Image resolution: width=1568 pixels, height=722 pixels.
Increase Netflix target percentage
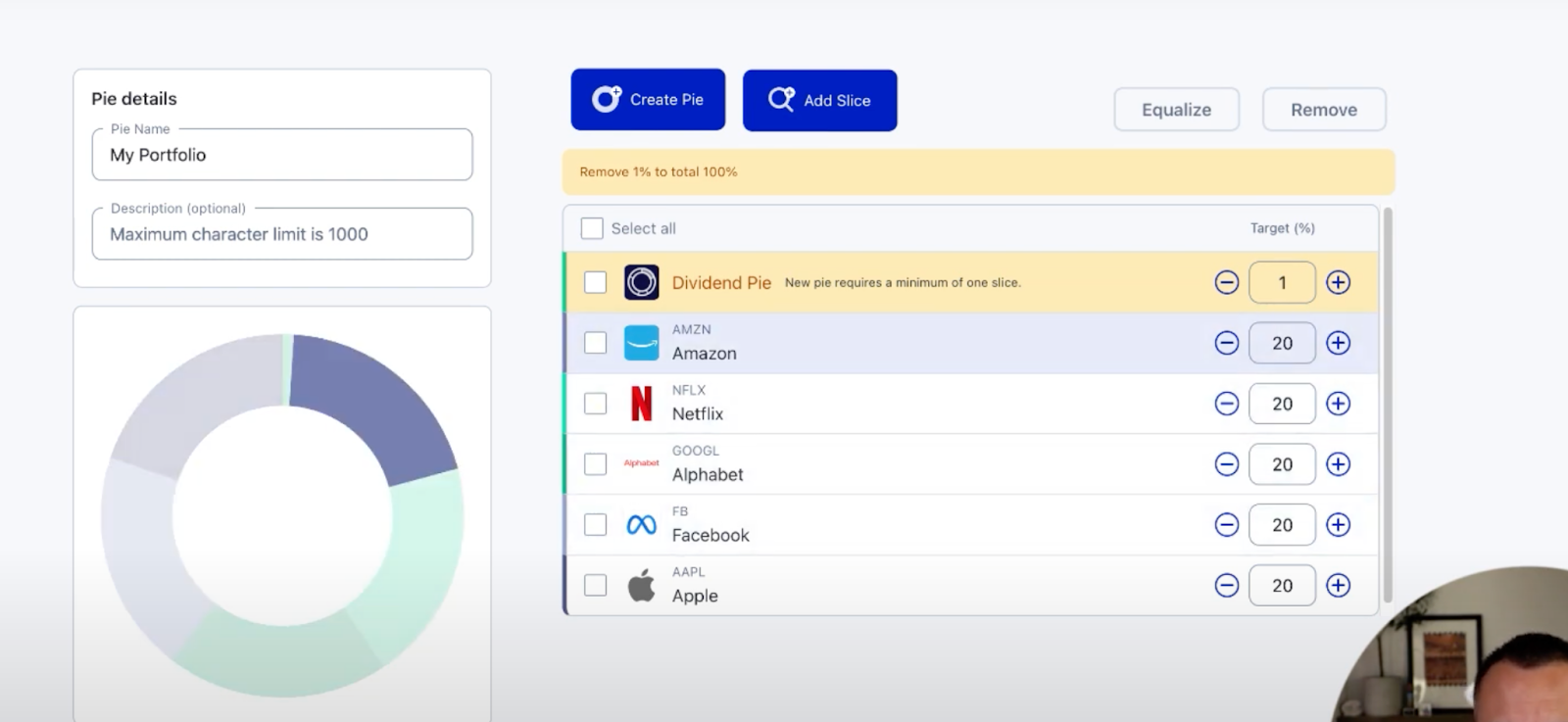pyautogui.click(x=1338, y=404)
